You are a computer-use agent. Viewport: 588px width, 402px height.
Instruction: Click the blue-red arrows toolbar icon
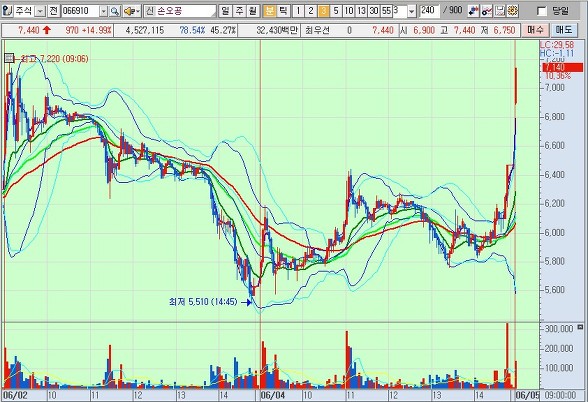[x=474, y=11]
